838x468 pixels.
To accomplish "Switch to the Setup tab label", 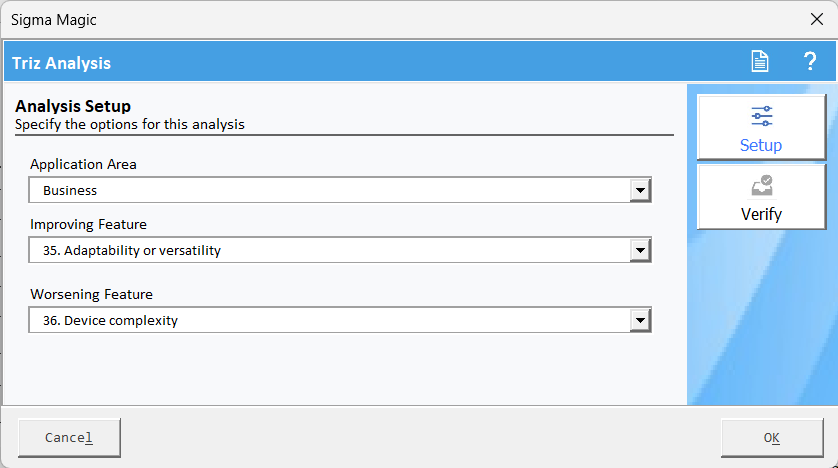I will point(761,145).
